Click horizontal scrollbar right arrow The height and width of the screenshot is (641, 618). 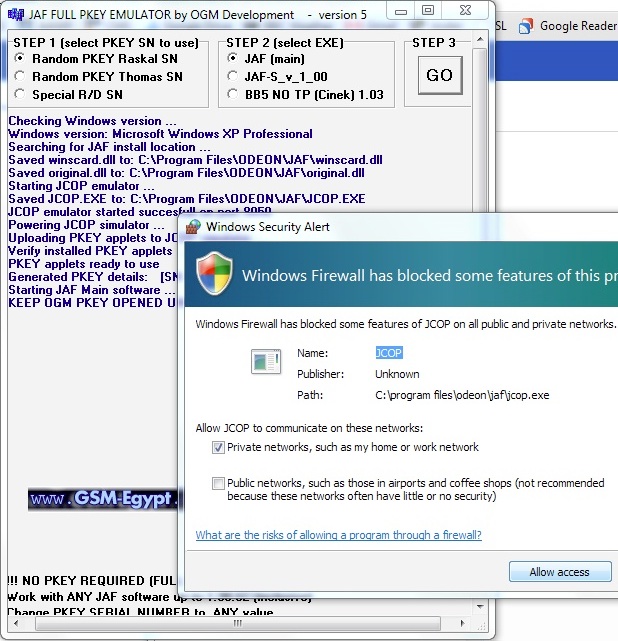[x=462, y=624]
